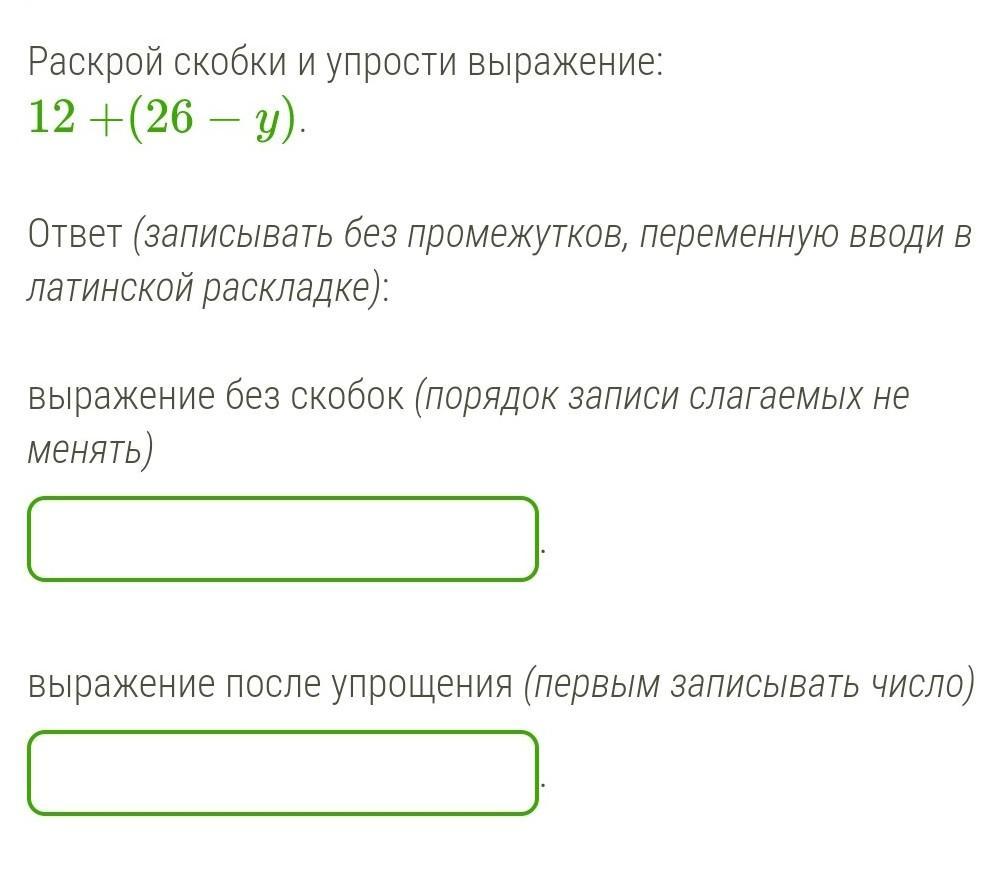1008x873 pixels.
Task: Click the word 'Ответ'
Action: (75, 234)
